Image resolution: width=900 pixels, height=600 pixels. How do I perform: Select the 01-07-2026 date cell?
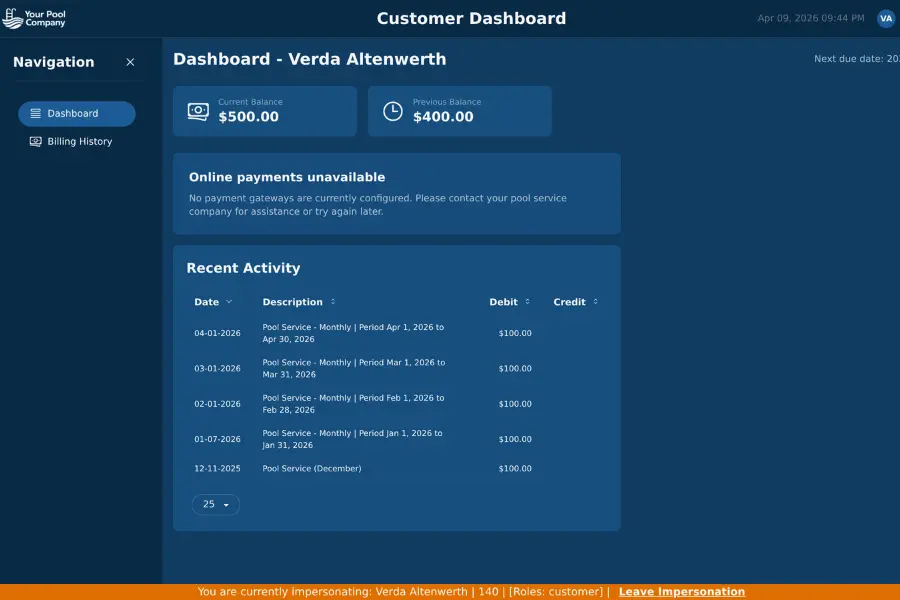click(217, 439)
